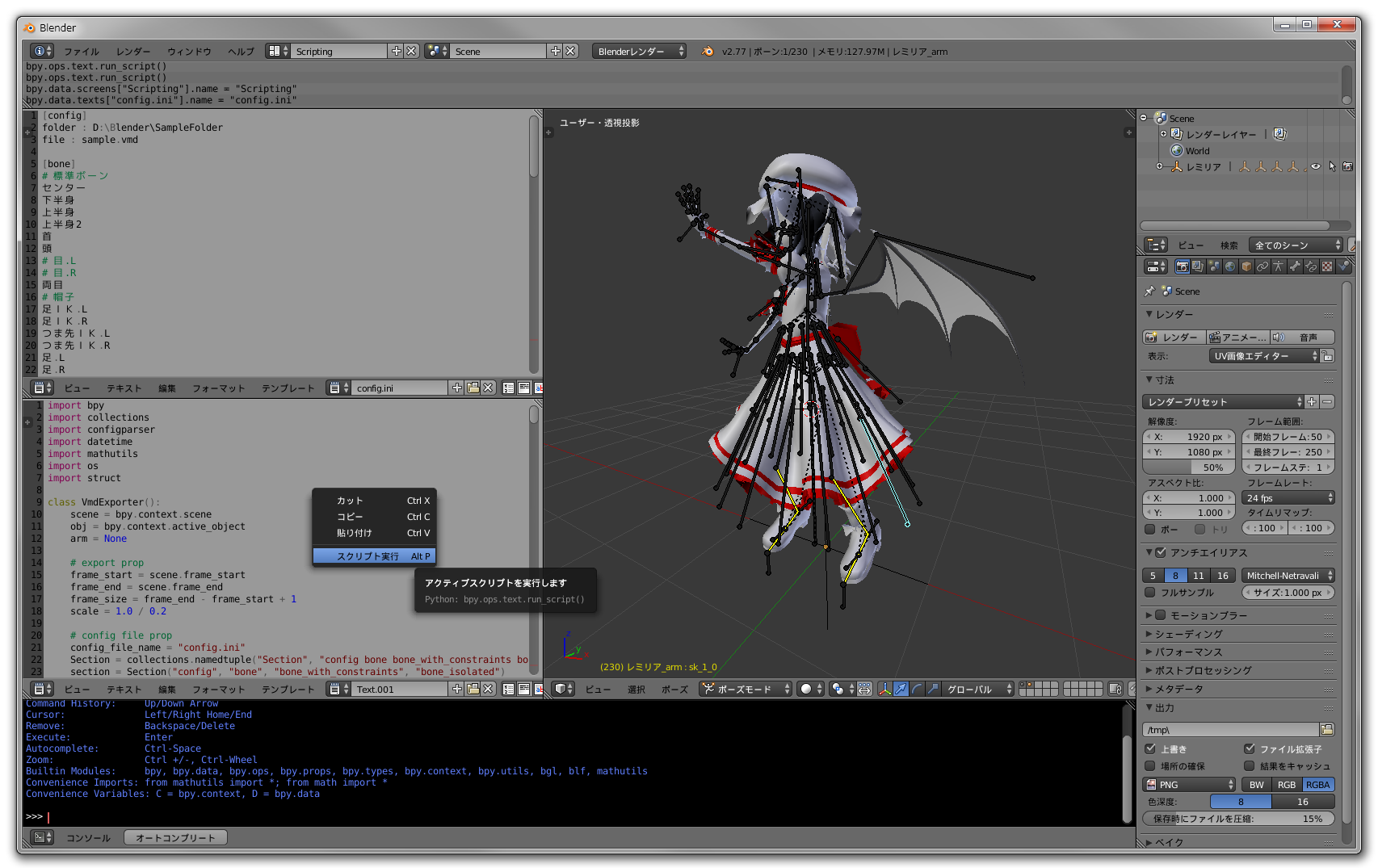
Task: Toggle word wrap in config.ini editor
Action: pyautogui.click(x=524, y=388)
